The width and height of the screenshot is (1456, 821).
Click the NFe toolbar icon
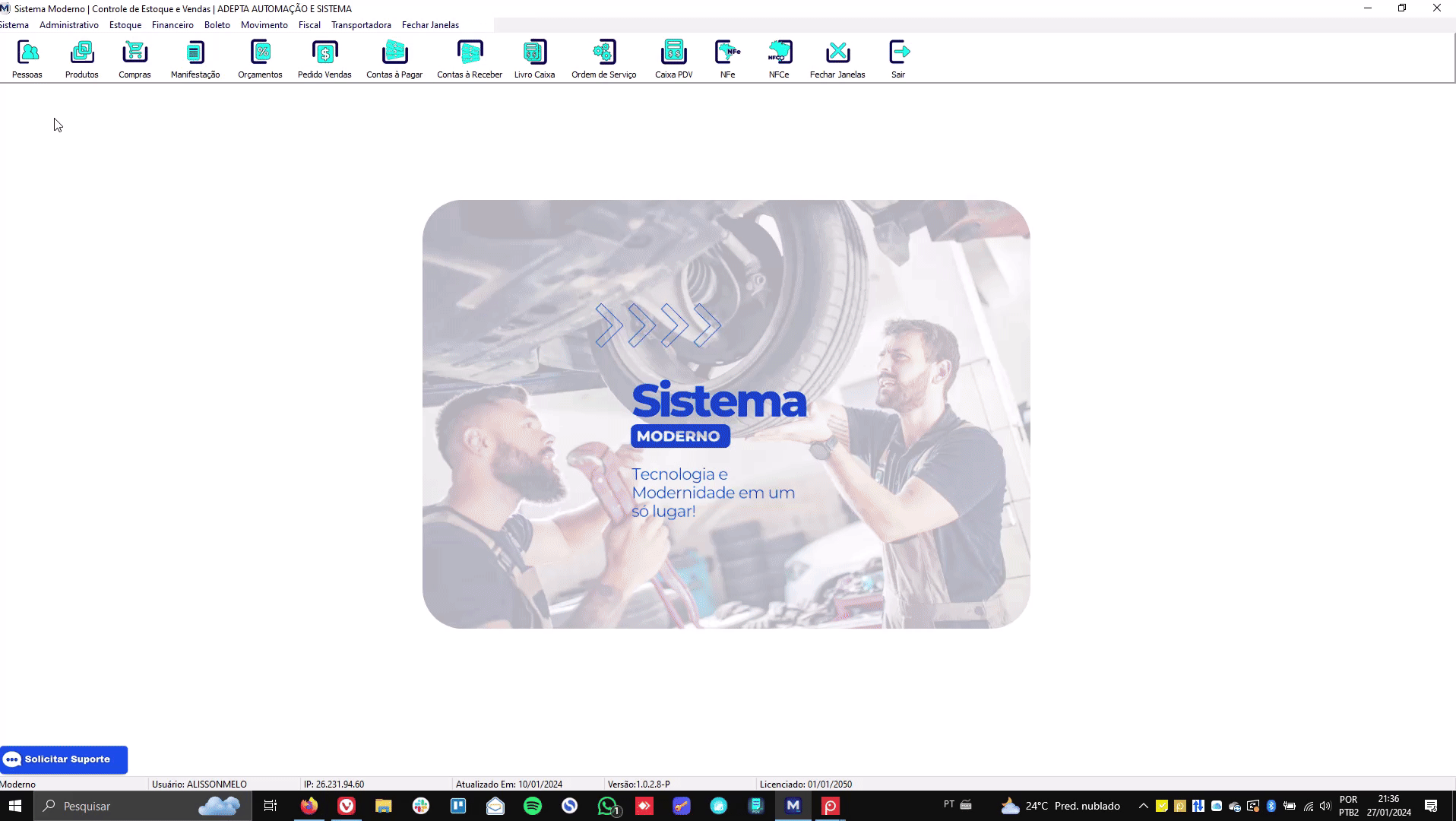727,52
